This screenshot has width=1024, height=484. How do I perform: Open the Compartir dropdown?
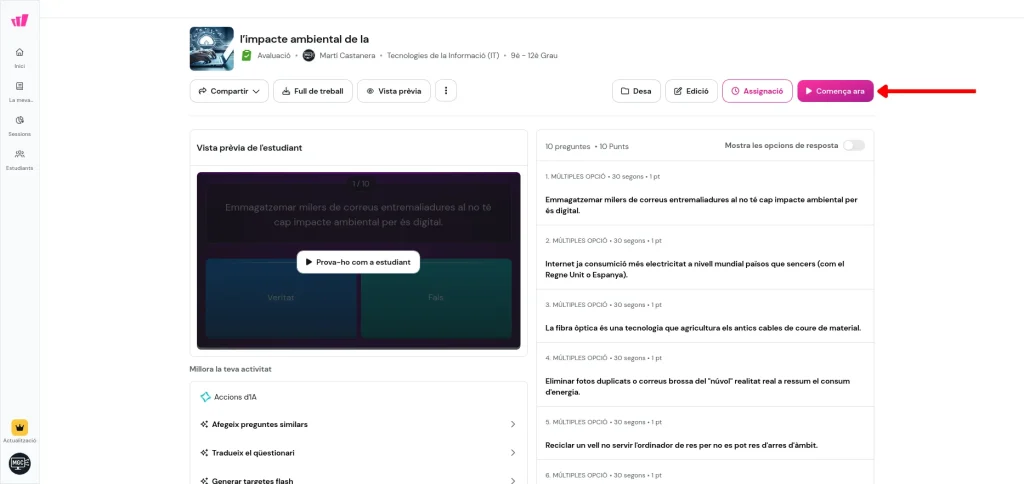229,91
